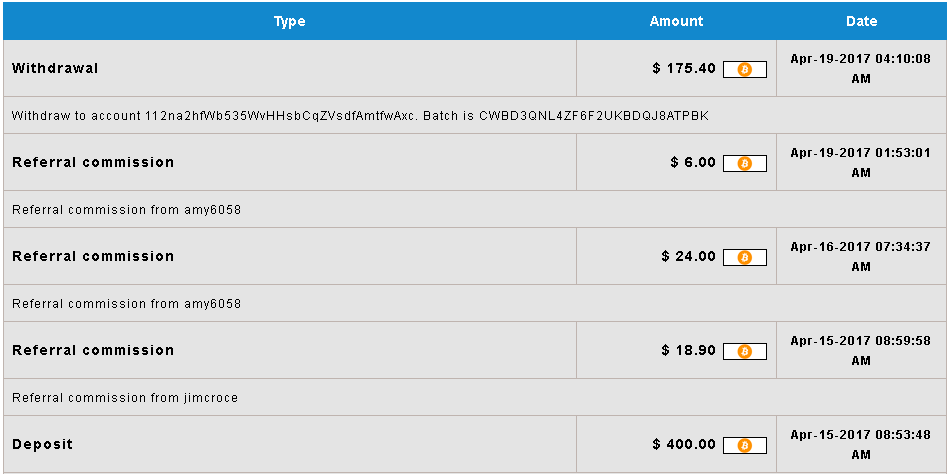The height and width of the screenshot is (474, 947).
Task: Click the Bitcoin icon beside $ 400.00
Action: click(745, 446)
